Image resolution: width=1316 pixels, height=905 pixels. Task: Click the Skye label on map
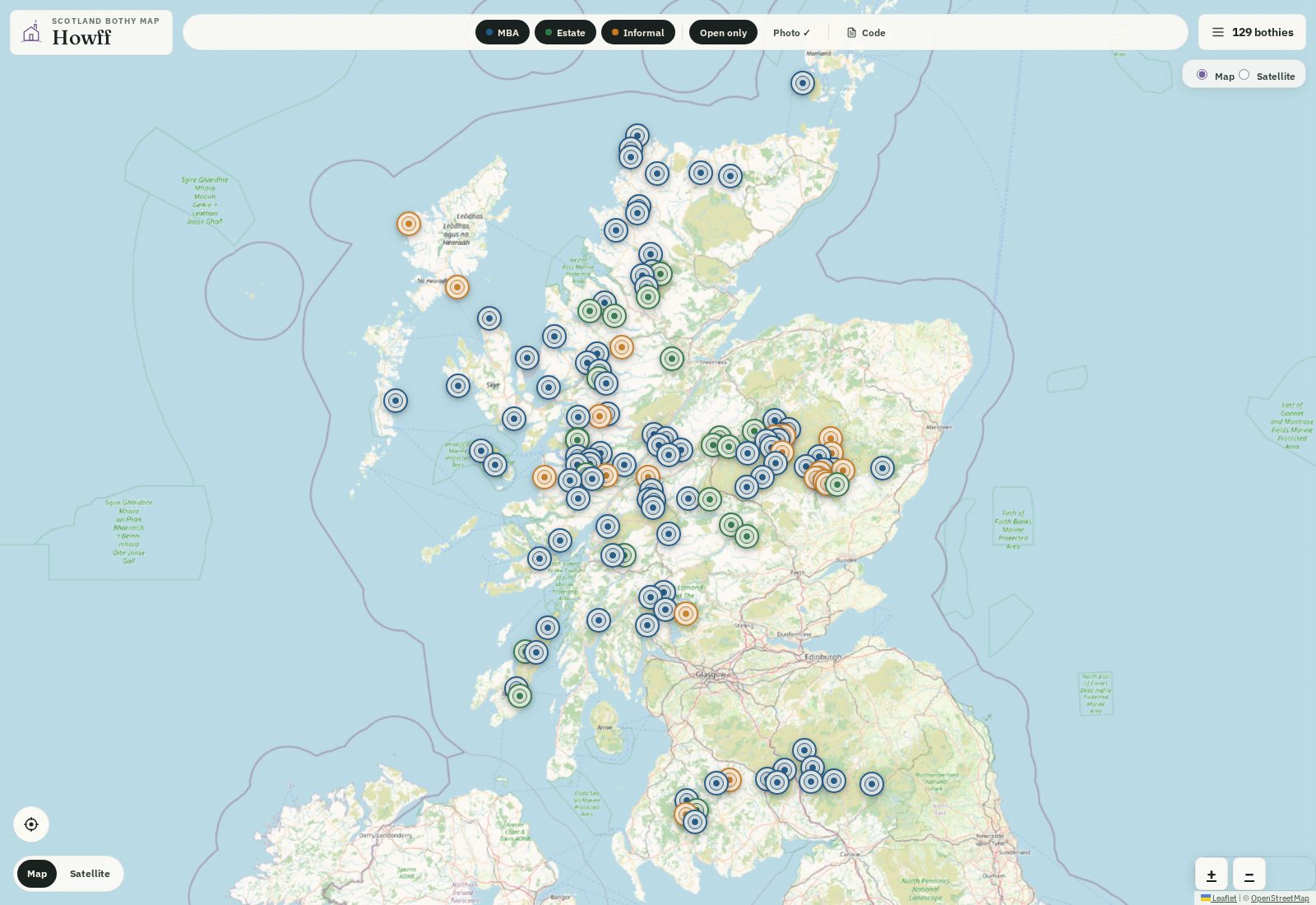pos(493,385)
